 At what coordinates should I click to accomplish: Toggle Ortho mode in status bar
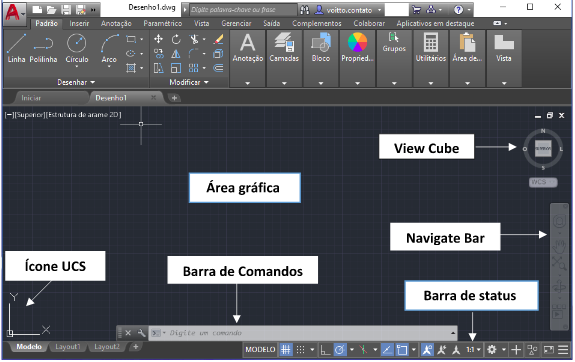[x=325, y=350]
